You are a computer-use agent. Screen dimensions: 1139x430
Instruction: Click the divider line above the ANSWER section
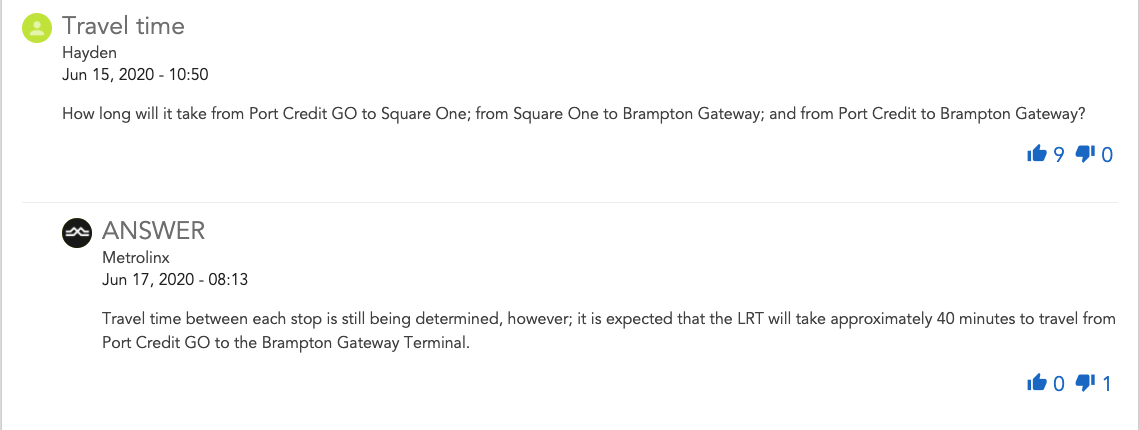click(x=590, y=203)
